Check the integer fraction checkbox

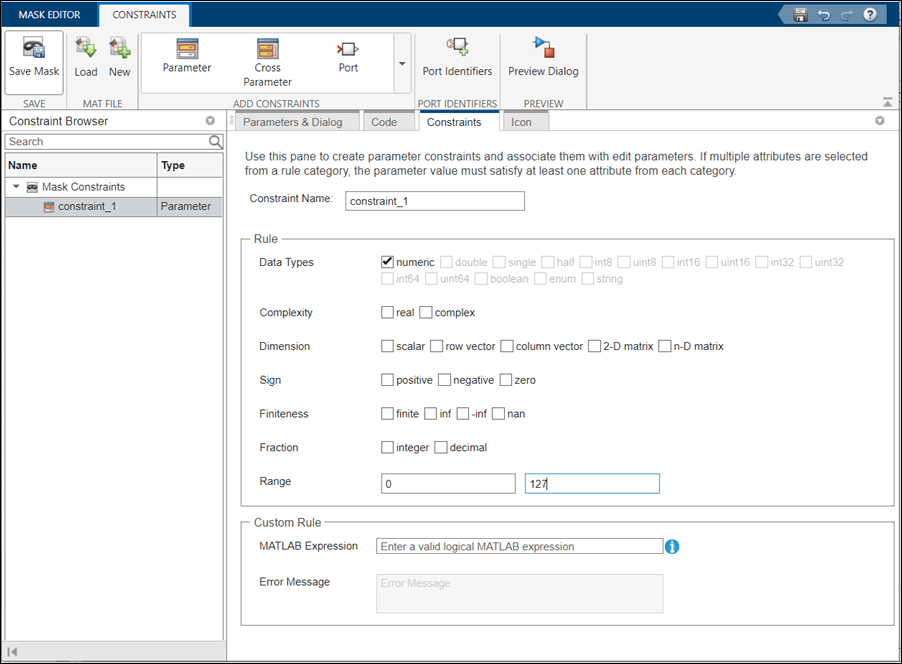tap(387, 448)
